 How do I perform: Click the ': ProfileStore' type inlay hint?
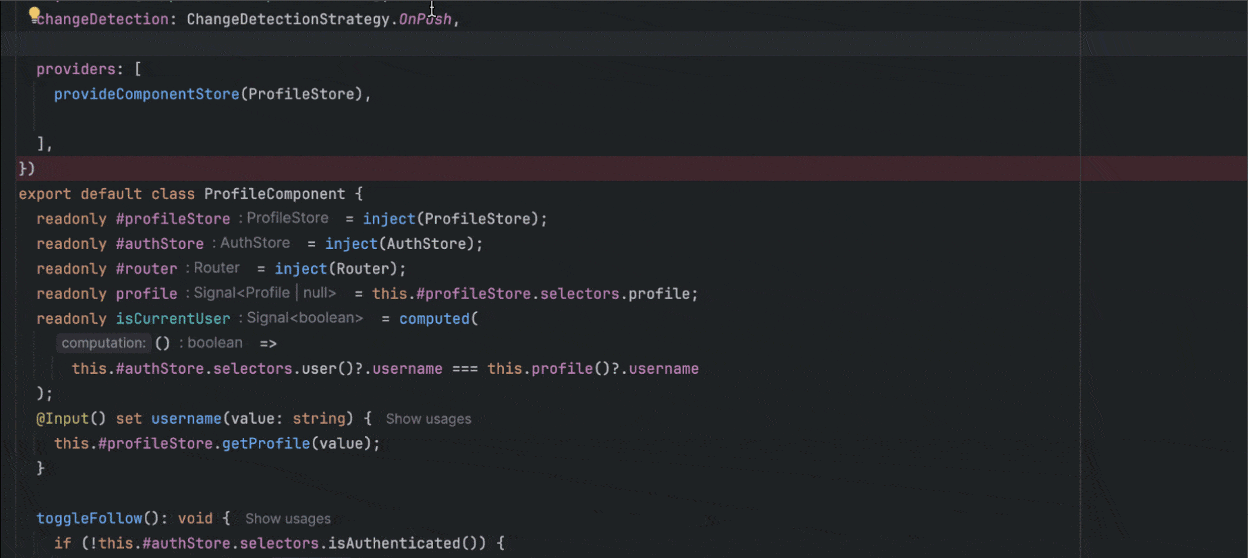click(283, 218)
